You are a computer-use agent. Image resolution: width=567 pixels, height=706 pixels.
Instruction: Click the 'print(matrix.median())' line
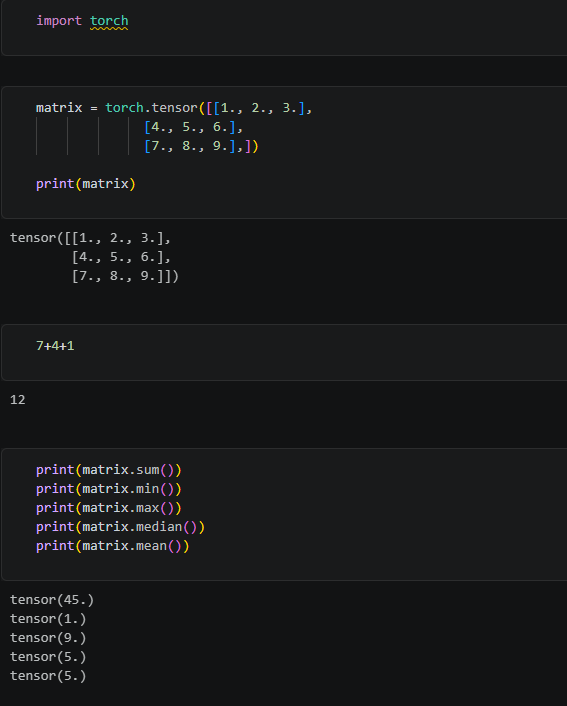[x=120, y=527]
